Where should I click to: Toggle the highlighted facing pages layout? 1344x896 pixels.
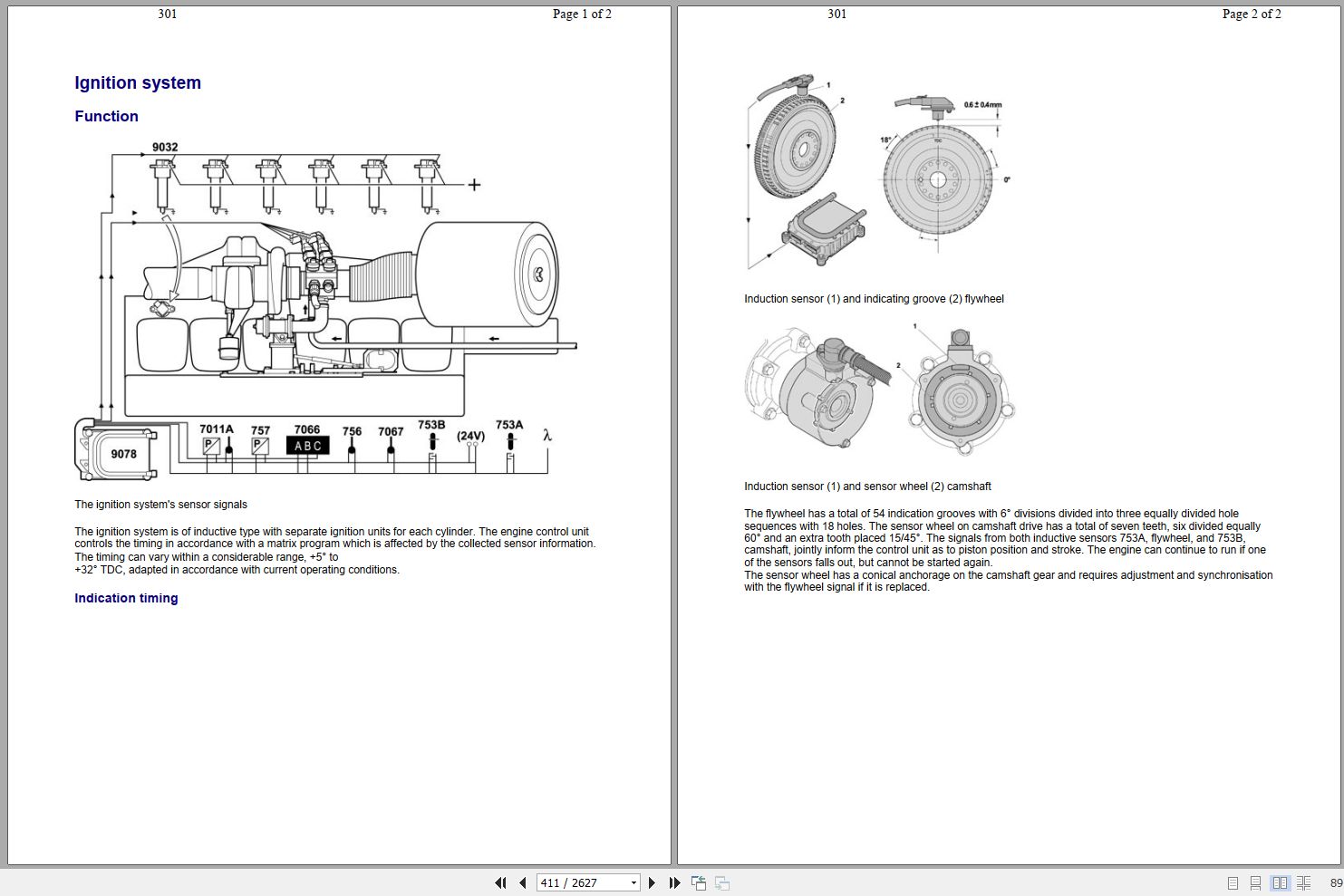1281,882
